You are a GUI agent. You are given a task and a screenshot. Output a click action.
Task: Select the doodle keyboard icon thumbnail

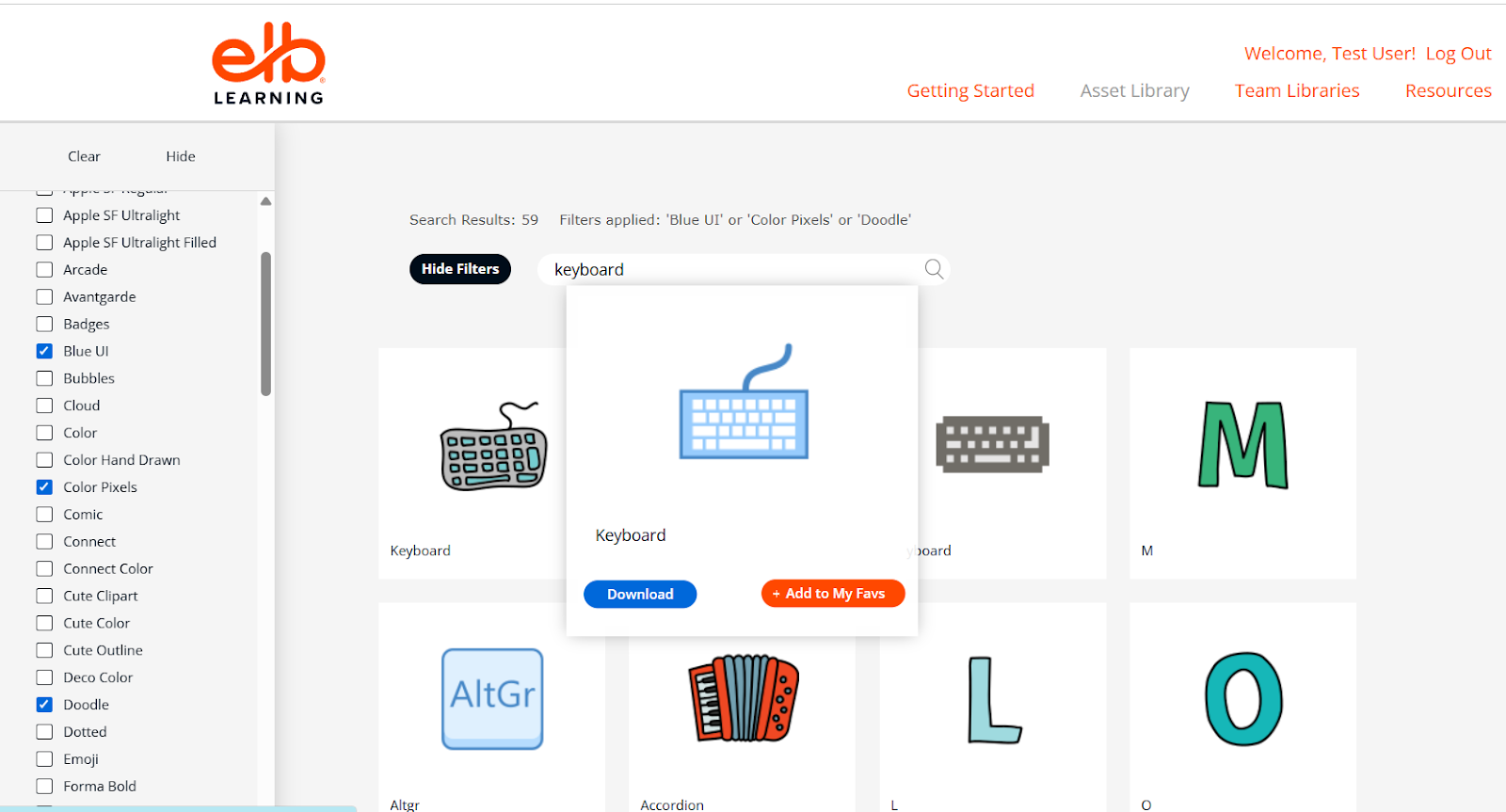pyautogui.click(x=493, y=447)
